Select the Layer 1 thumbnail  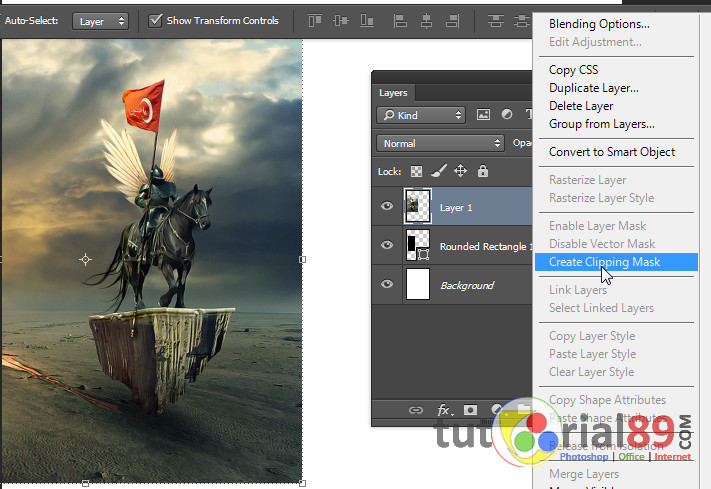tap(418, 206)
